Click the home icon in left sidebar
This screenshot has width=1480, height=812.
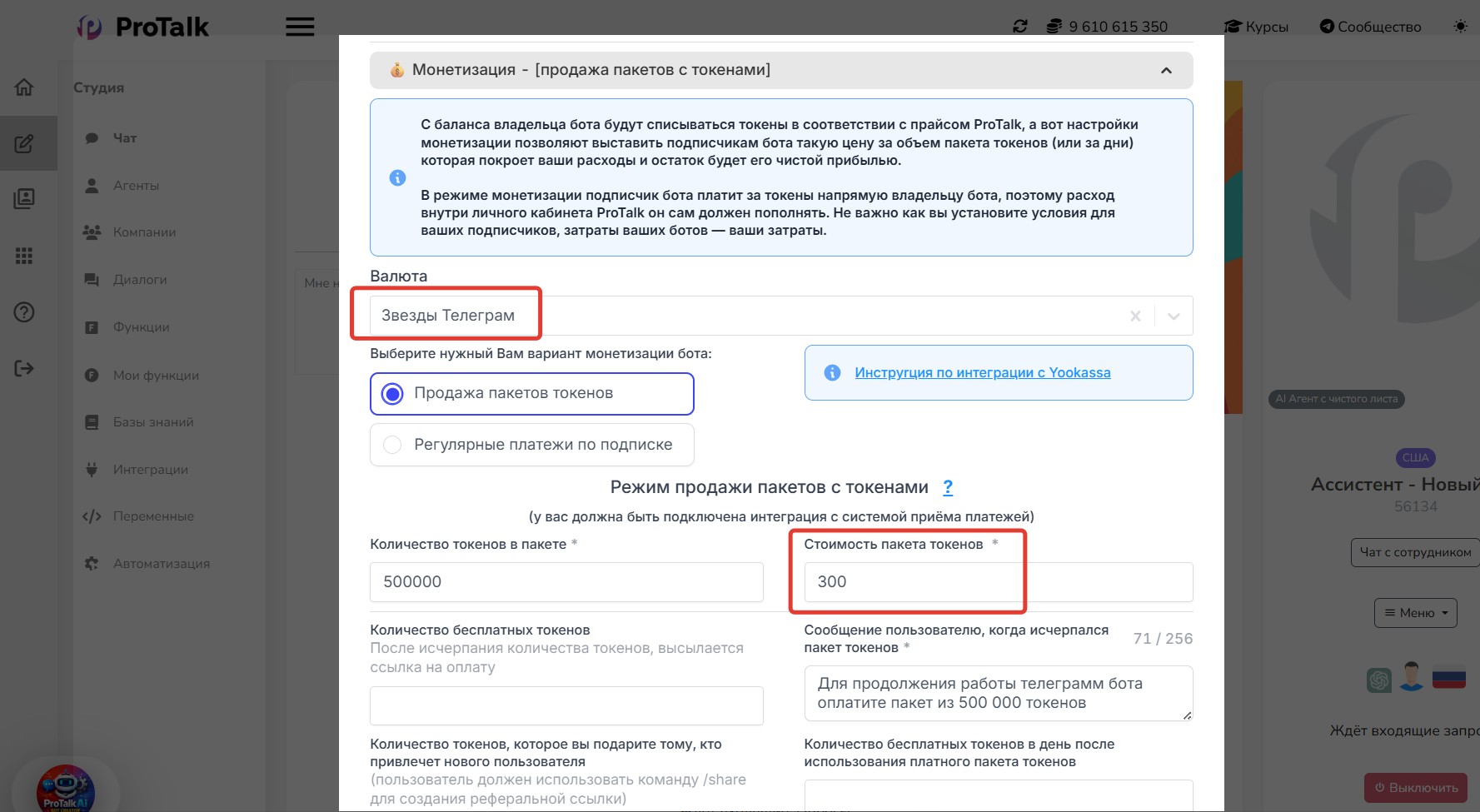[24, 87]
